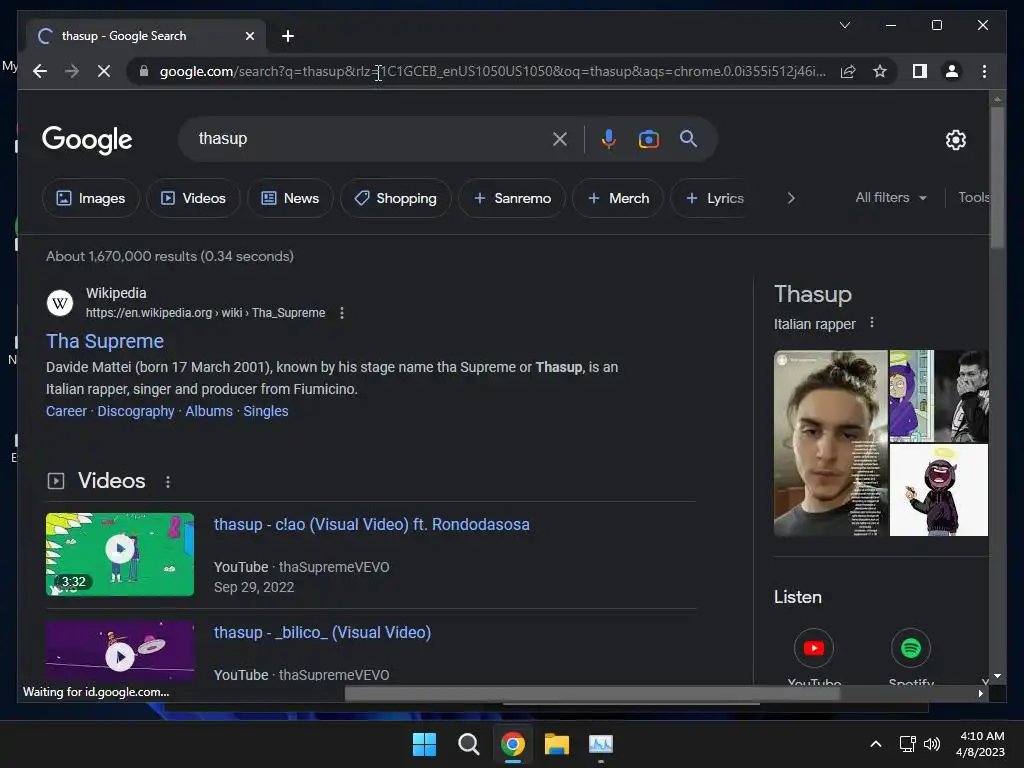Listen on Spotify icon

[x=911, y=648]
